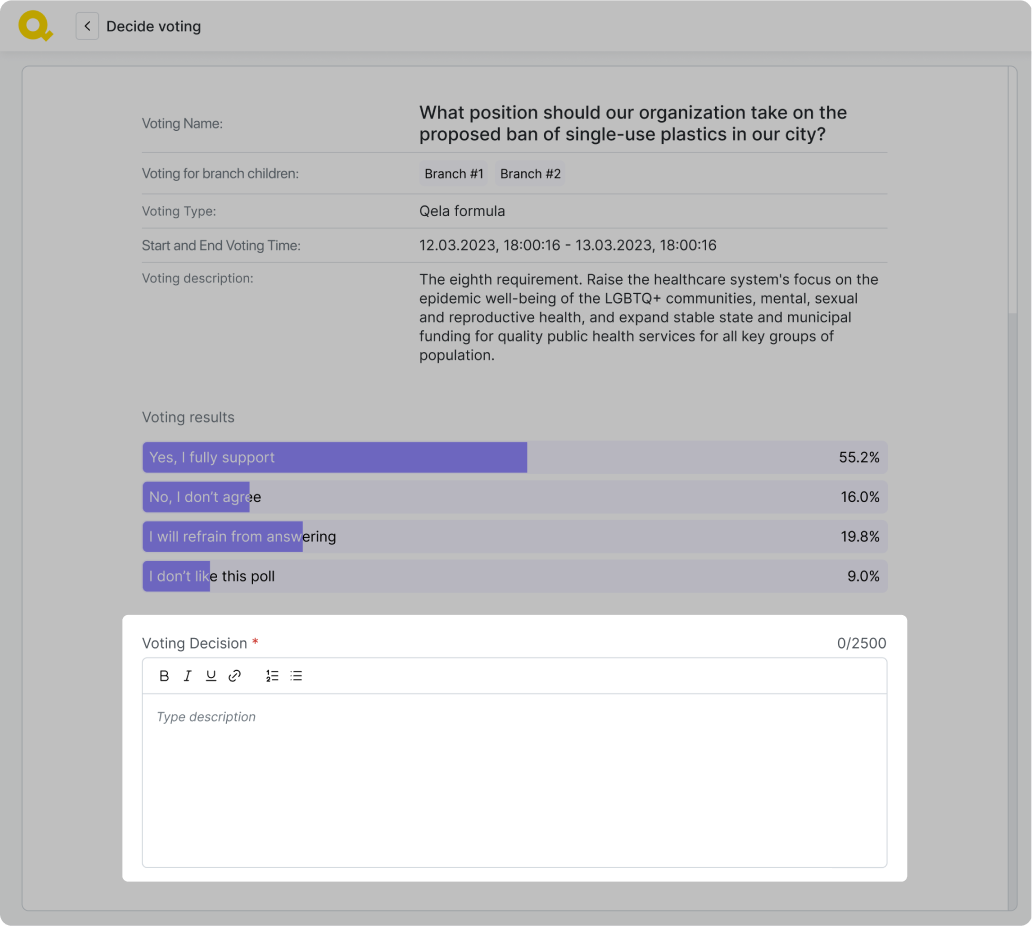Click the 0/2500 character counter

[861, 643]
